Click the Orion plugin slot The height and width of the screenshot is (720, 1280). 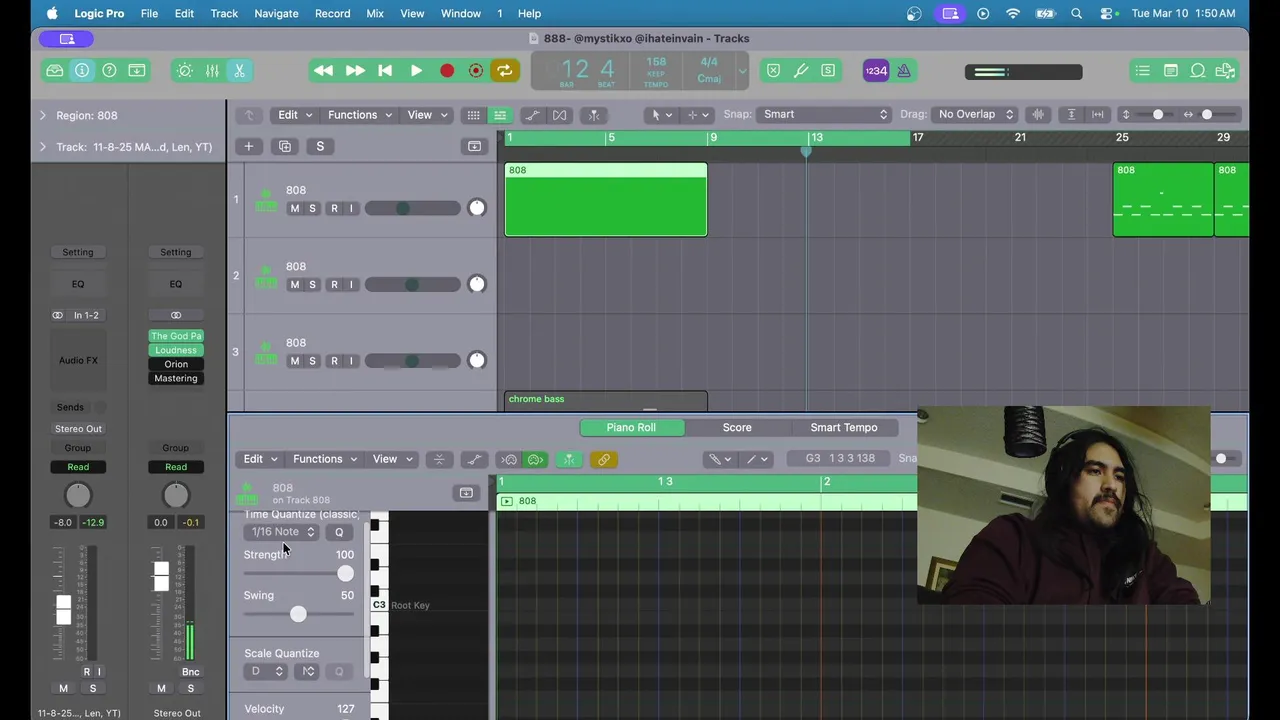(x=176, y=365)
